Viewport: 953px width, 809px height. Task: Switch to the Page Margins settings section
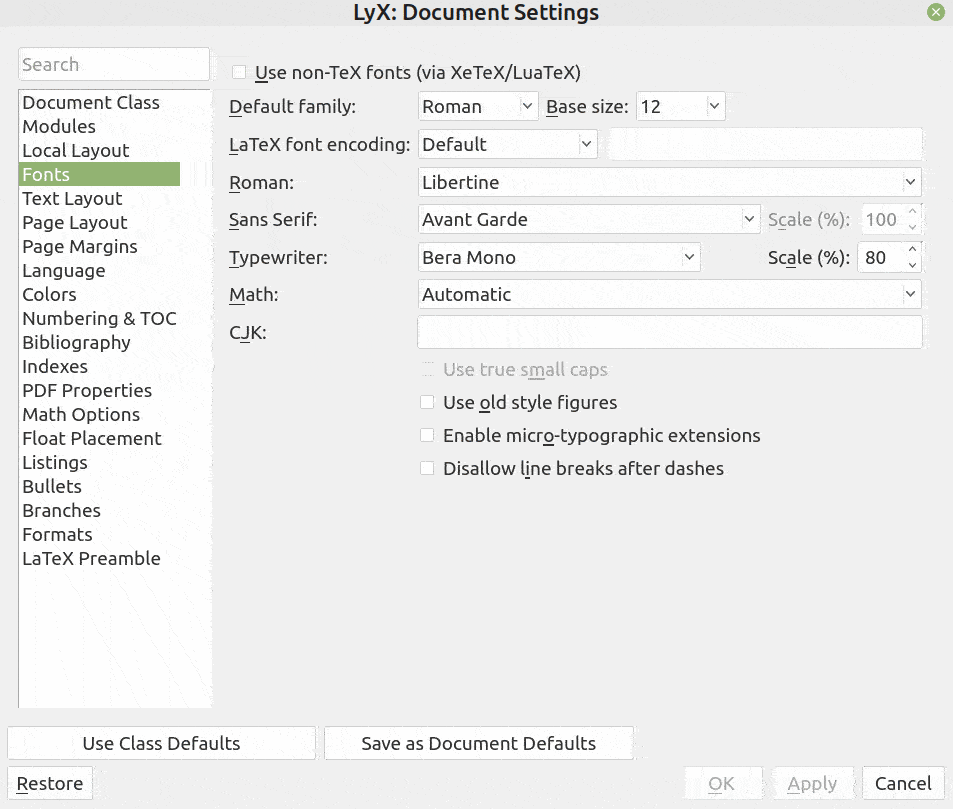point(79,246)
